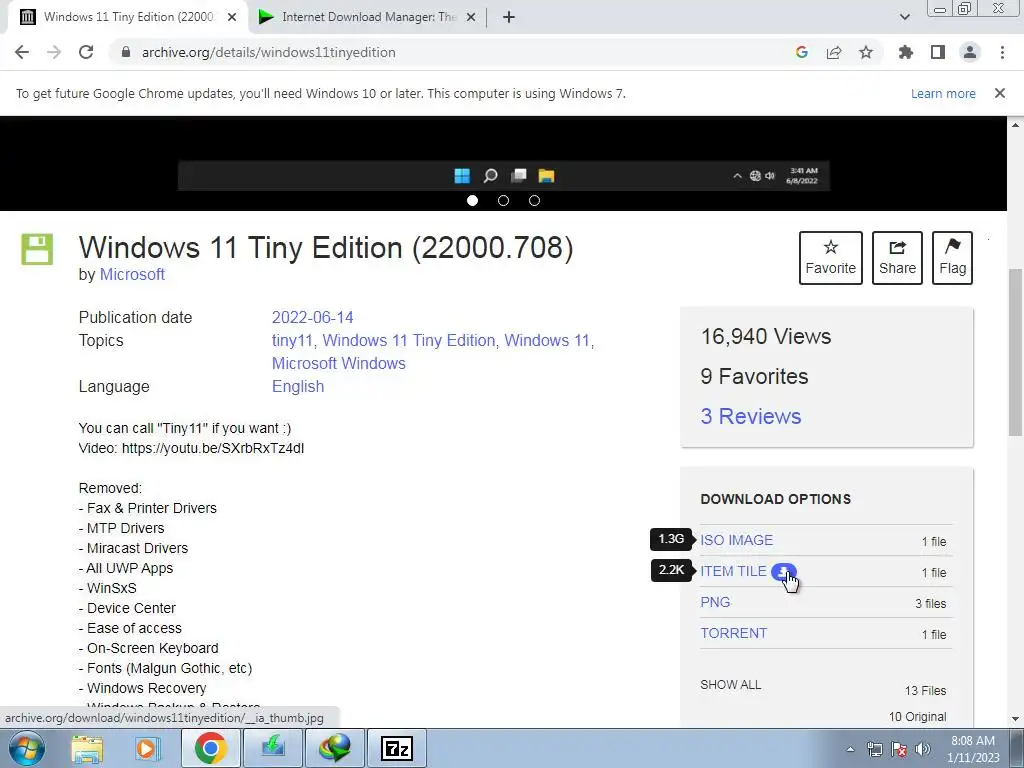Open the PNG download option
Viewport: 1024px width, 768px height.
tap(715, 602)
